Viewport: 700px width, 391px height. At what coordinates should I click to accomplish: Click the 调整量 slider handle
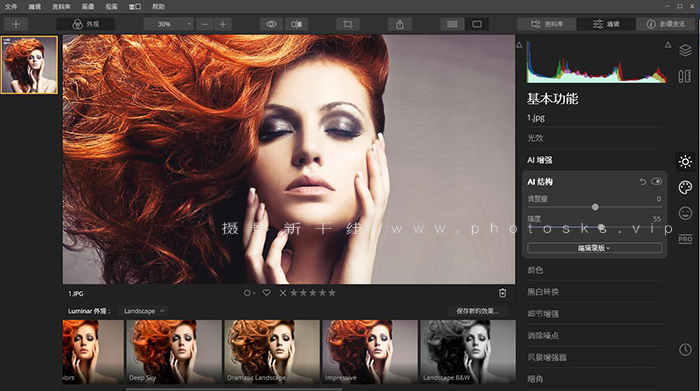point(595,207)
